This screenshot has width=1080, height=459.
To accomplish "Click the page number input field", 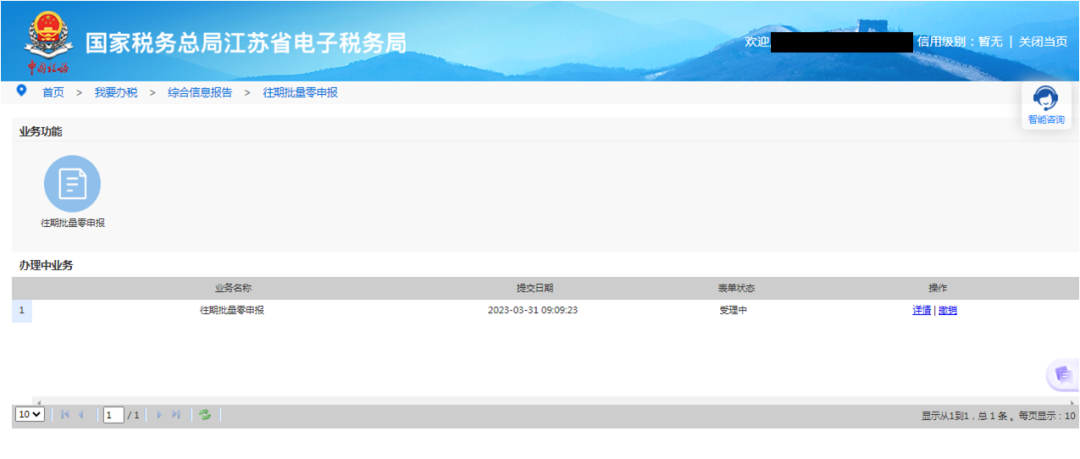I will click(114, 415).
